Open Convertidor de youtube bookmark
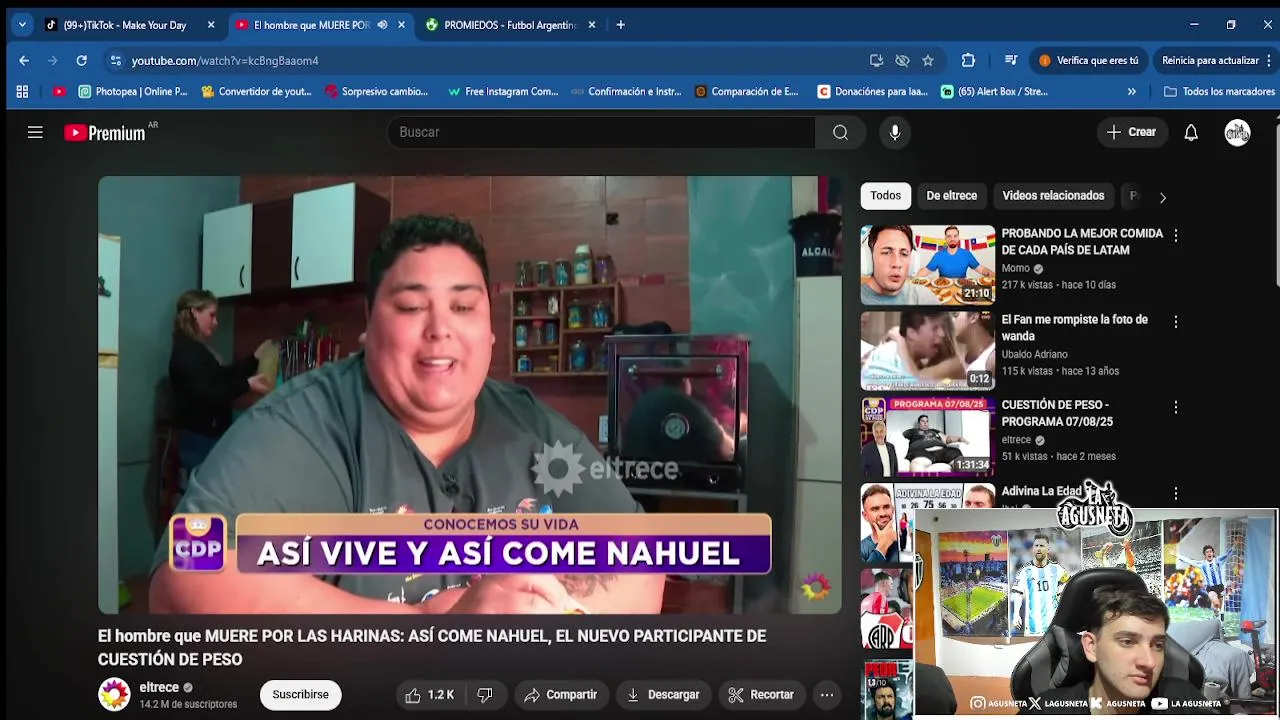1280x720 pixels. click(x=257, y=91)
